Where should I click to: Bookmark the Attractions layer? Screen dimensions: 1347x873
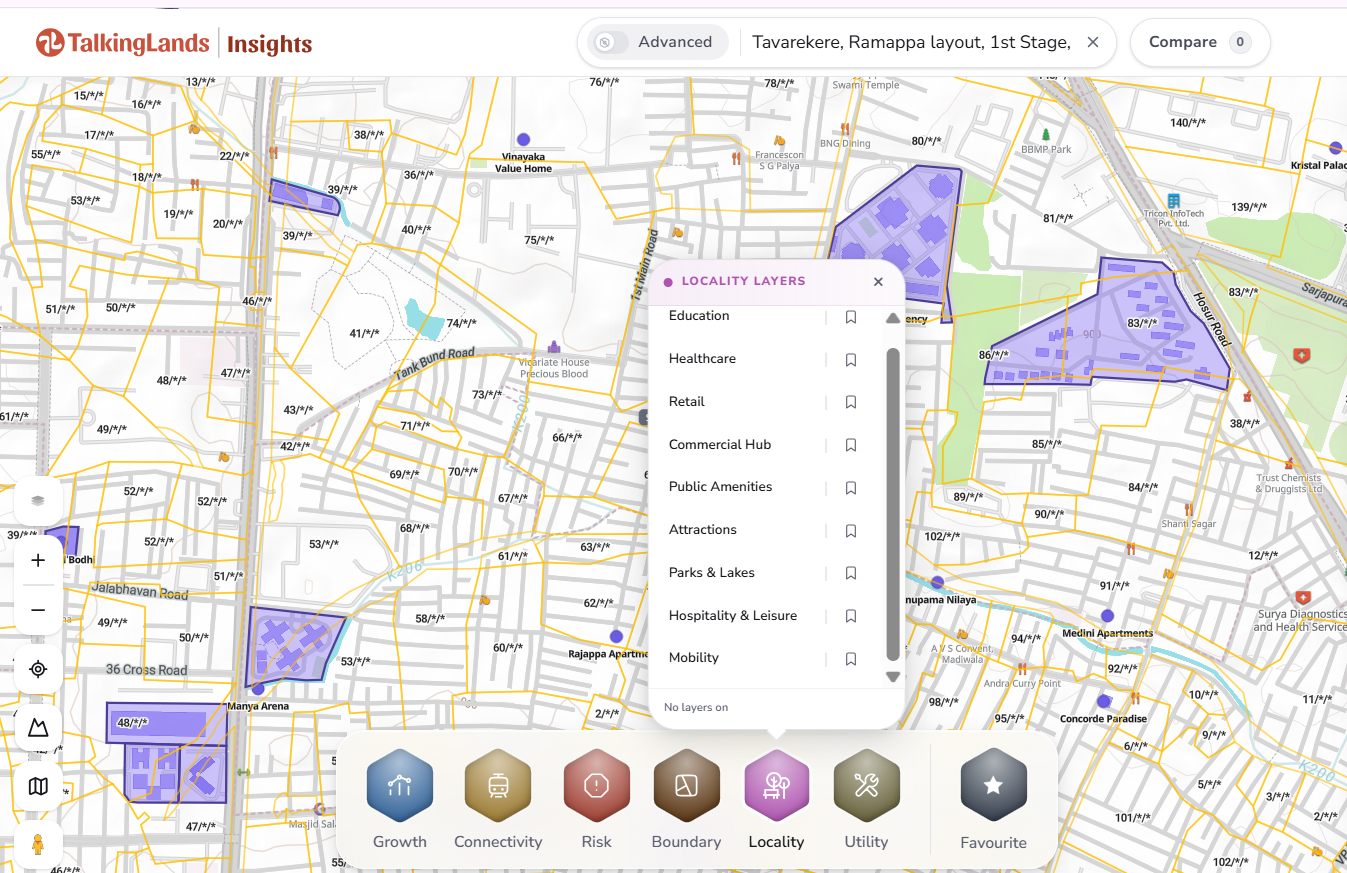click(851, 531)
